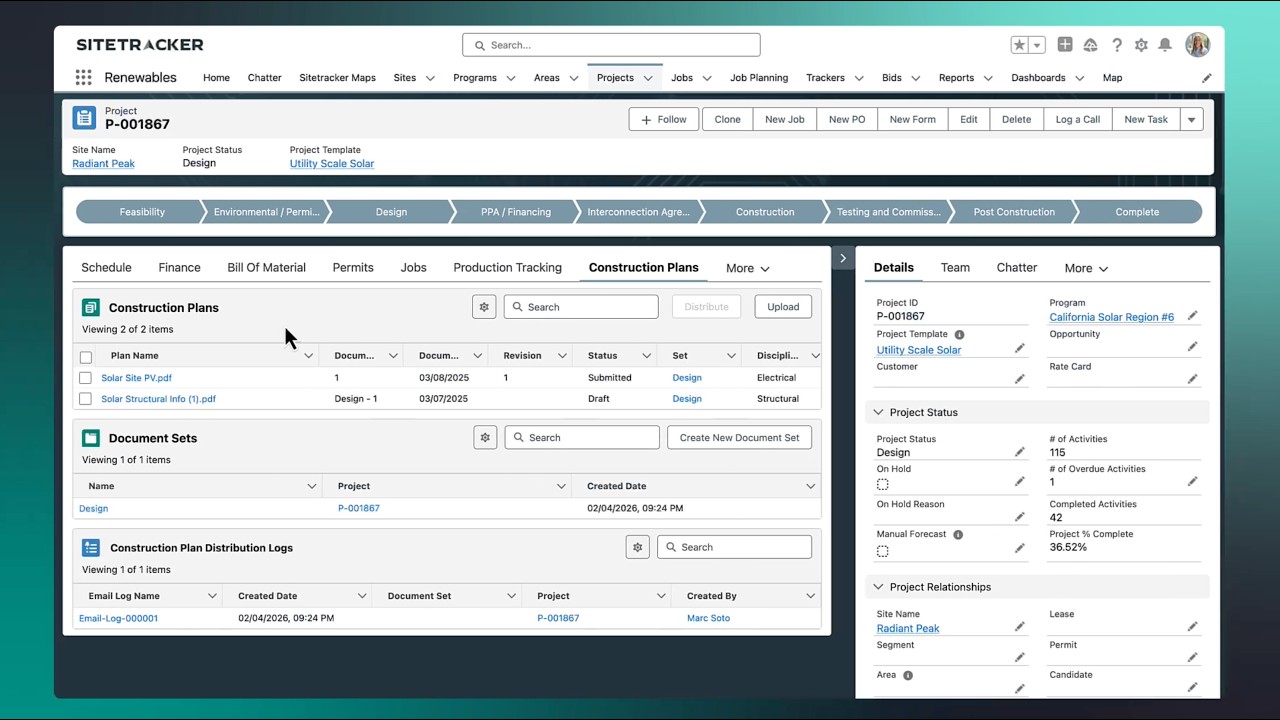1280x720 pixels.
Task: Edit the Project Template field pencil
Action: (x=1019, y=348)
